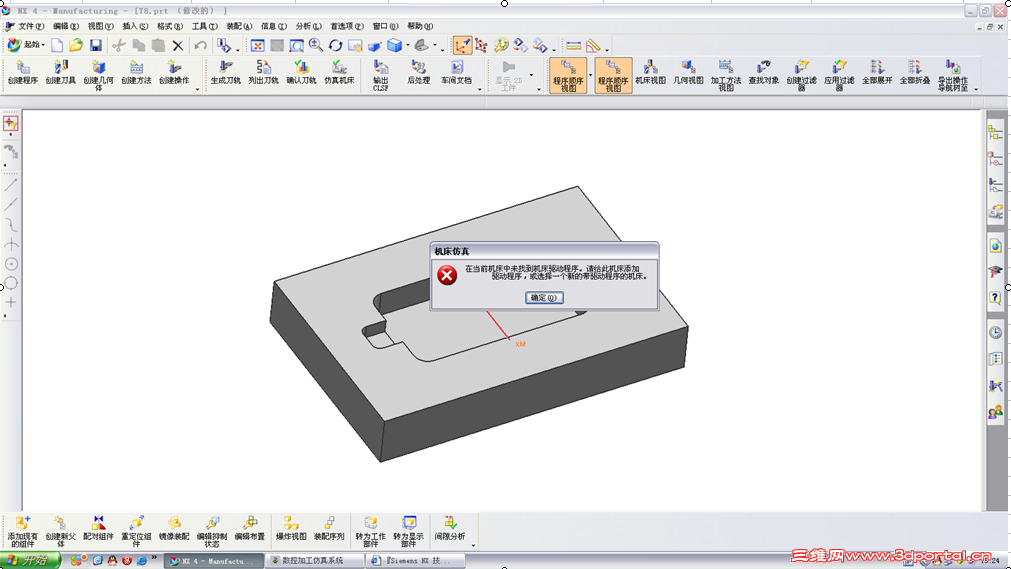Click 确定 in the 机床仿真 error dialog

click(x=544, y=297)
